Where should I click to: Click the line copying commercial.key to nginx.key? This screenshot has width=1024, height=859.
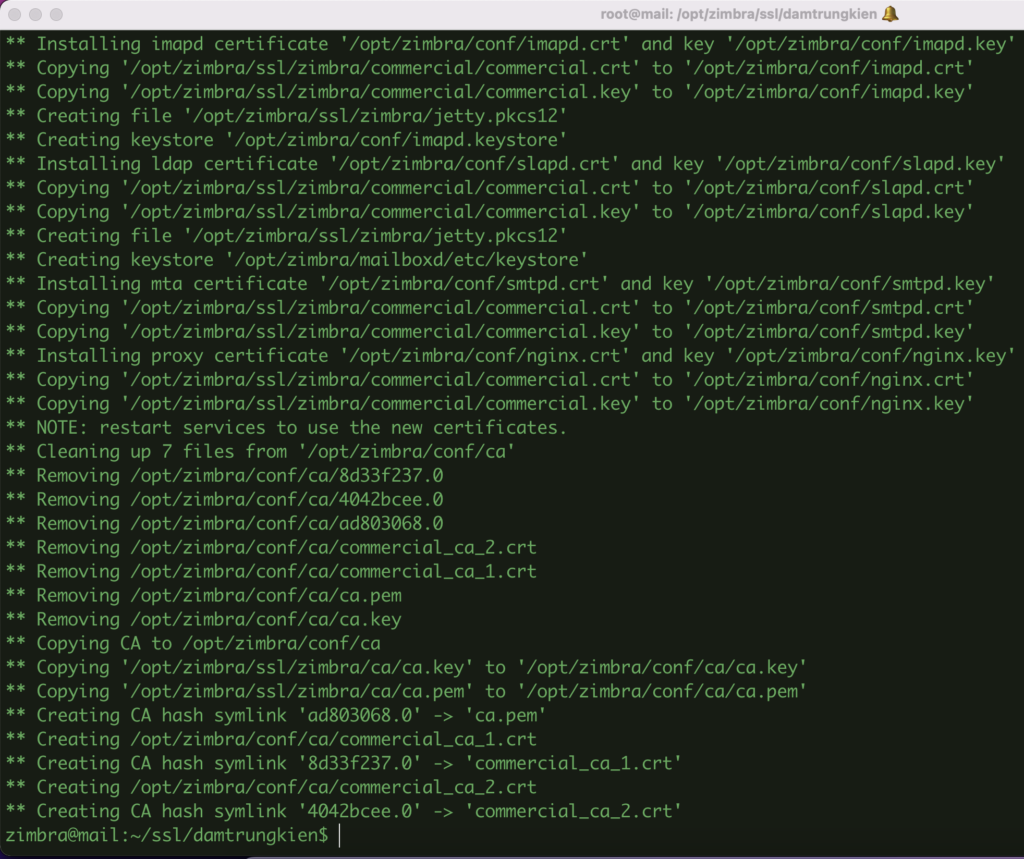(490, 404)
